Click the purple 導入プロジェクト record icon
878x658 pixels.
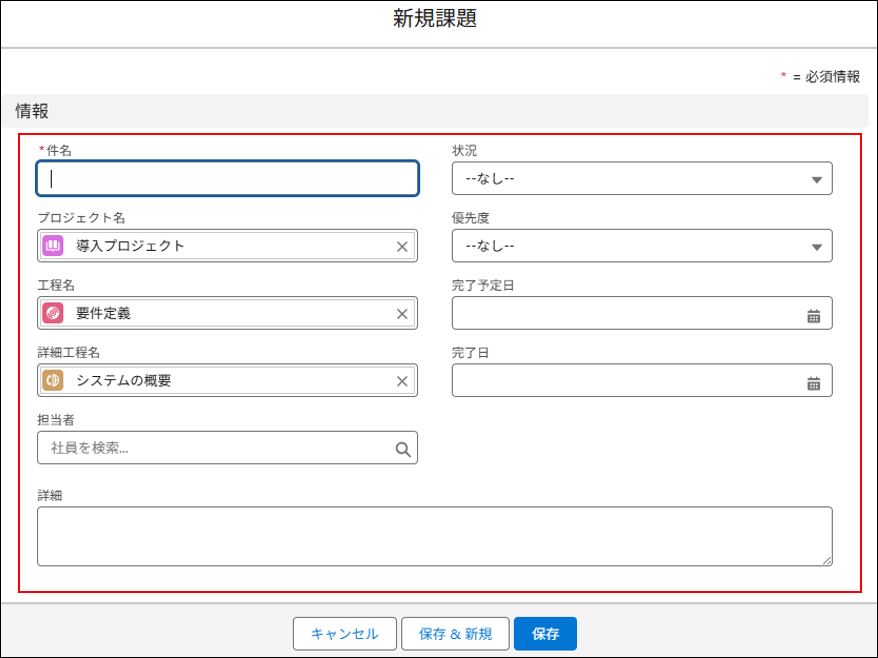(x=53, y=246)
